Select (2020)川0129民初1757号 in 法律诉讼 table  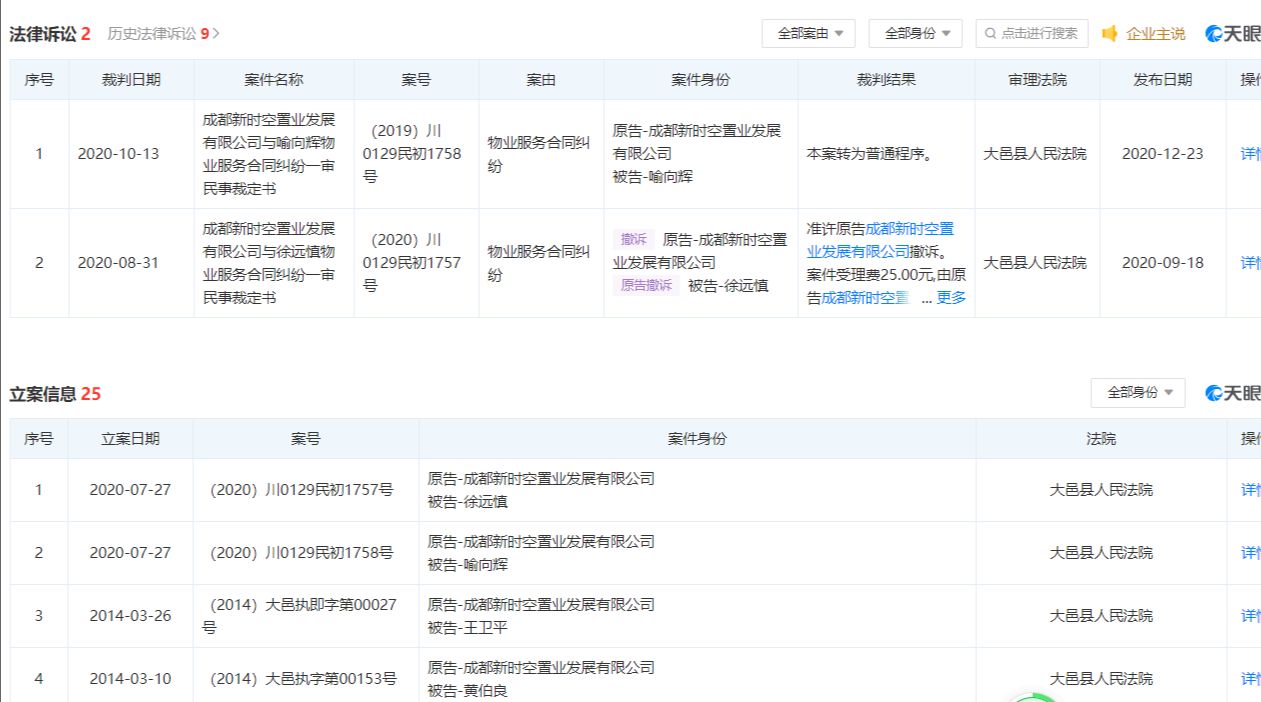[412, 263]
